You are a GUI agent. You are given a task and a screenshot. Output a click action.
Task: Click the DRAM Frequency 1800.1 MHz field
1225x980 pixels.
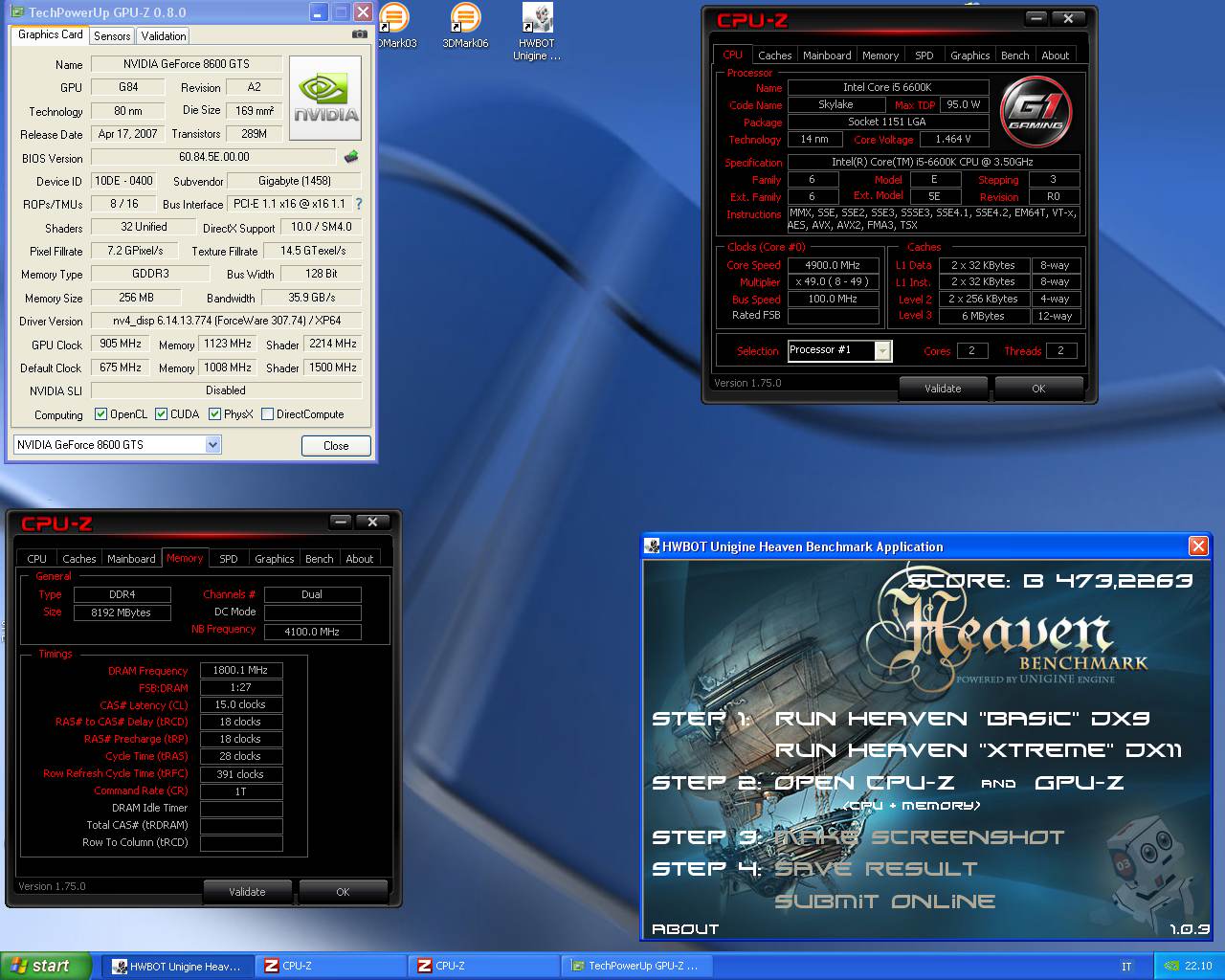pyautogui.click(x=241, y=671)
